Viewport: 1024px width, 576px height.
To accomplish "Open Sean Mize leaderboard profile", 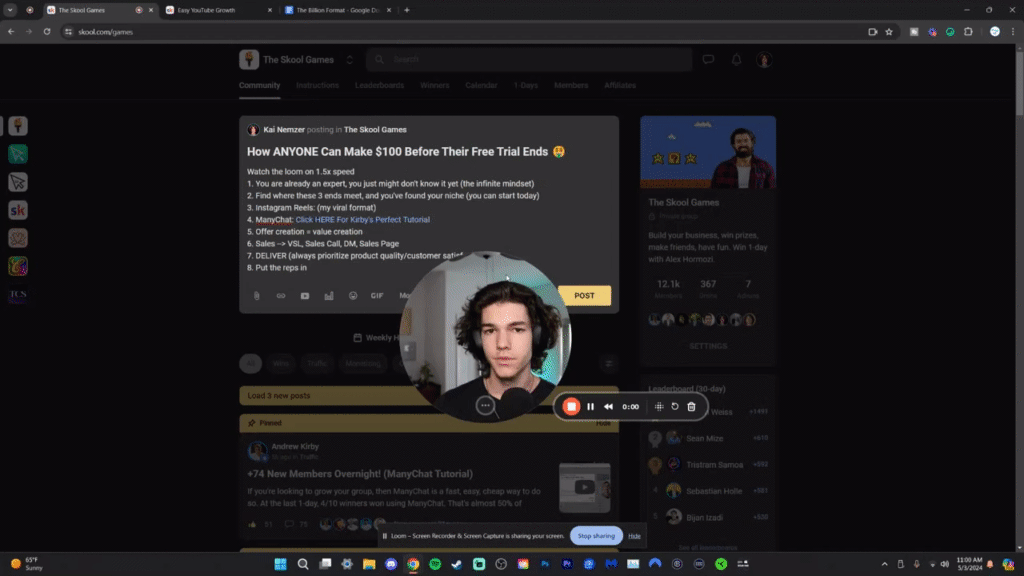I will coord(705,439).
